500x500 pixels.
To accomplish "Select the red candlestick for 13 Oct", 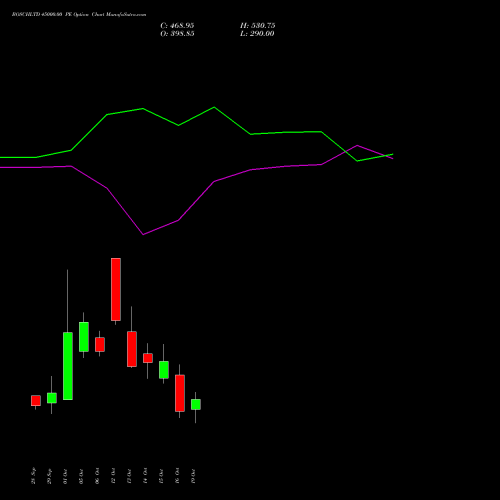I will (132, 349).
